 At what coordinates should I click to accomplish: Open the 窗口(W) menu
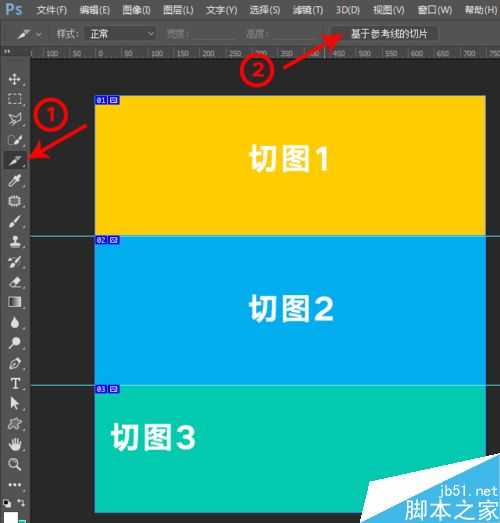tap(435, 10)
